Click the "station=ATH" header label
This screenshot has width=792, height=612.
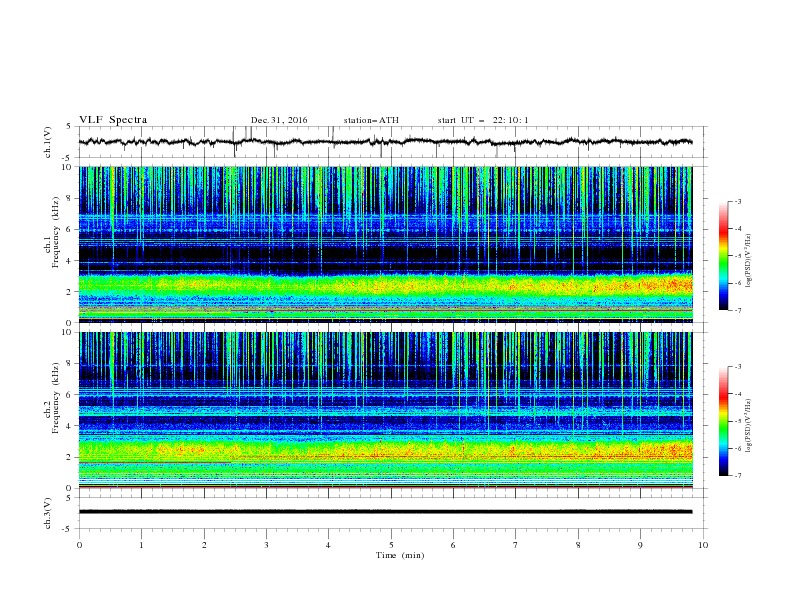pos(371,120)
